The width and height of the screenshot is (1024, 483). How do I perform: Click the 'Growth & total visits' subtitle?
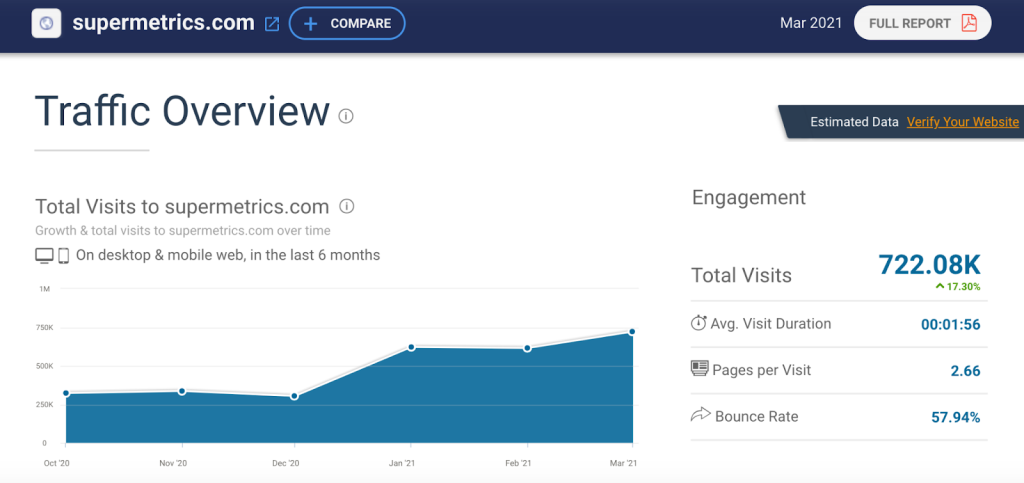tap(183, 230)
